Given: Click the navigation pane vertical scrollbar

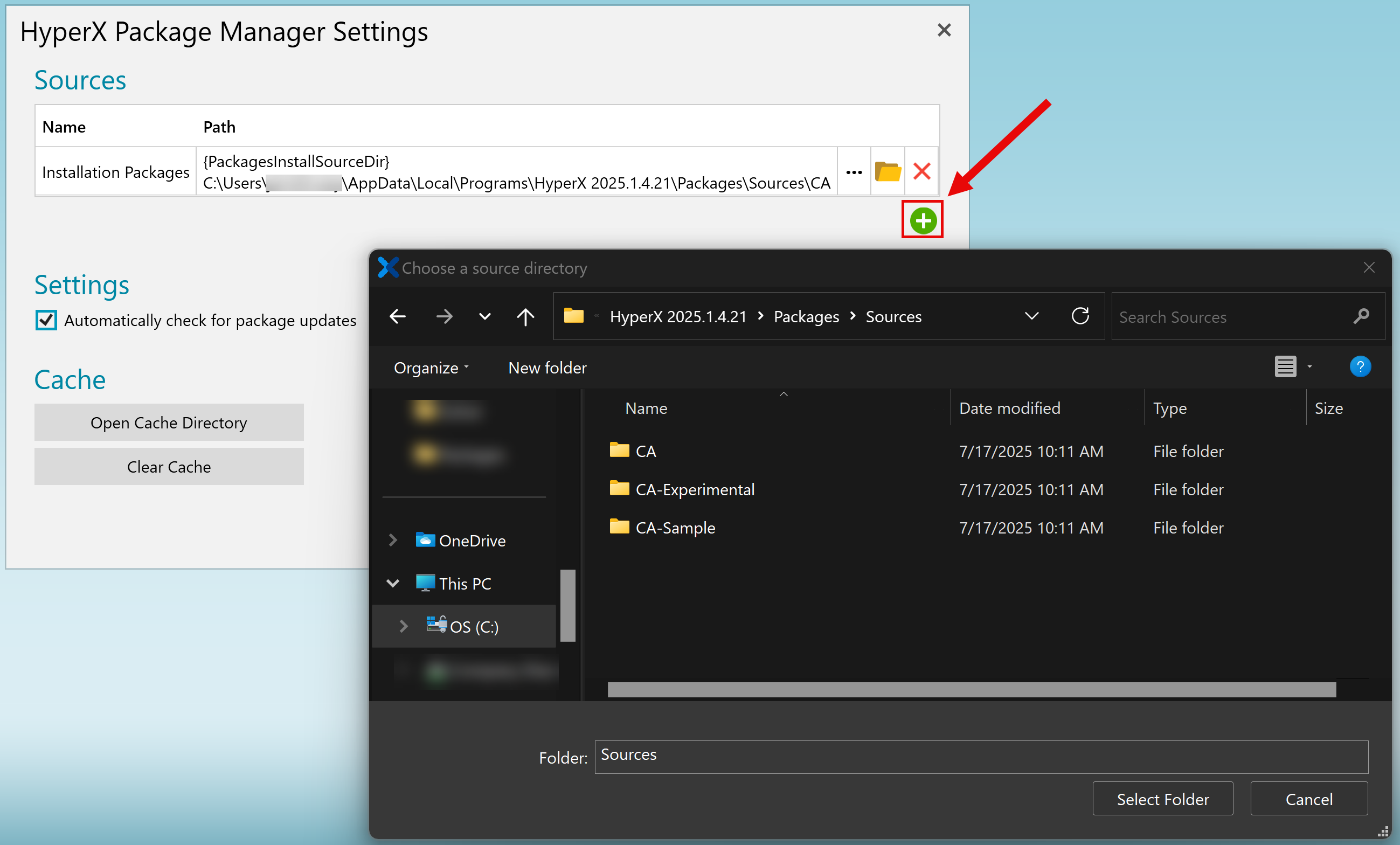Looking at the screenshot, I should click(x=567, y=605).
